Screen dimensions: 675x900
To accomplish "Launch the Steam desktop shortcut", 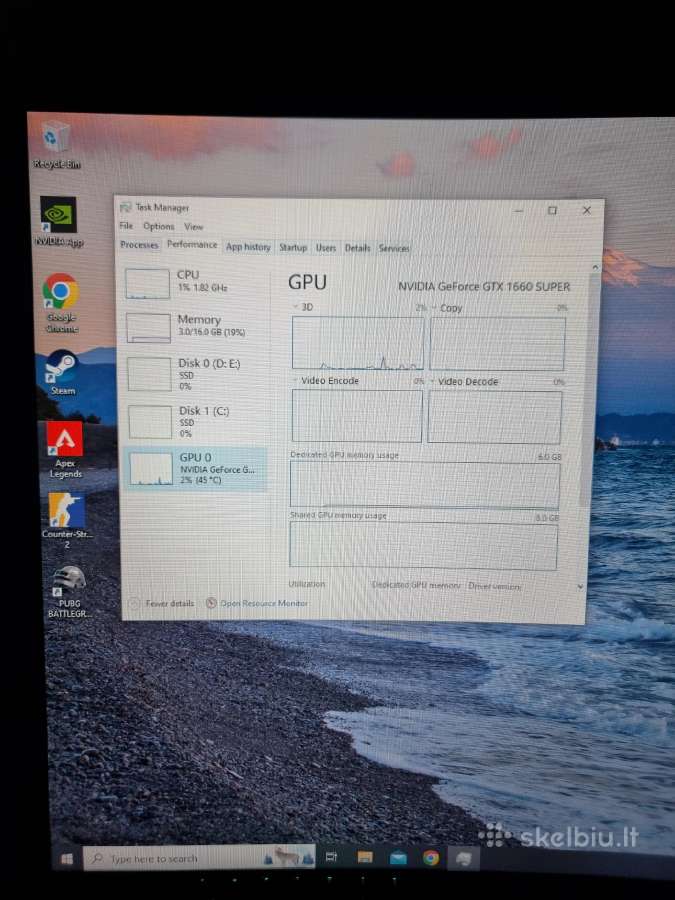I will [x=61, y=373].
